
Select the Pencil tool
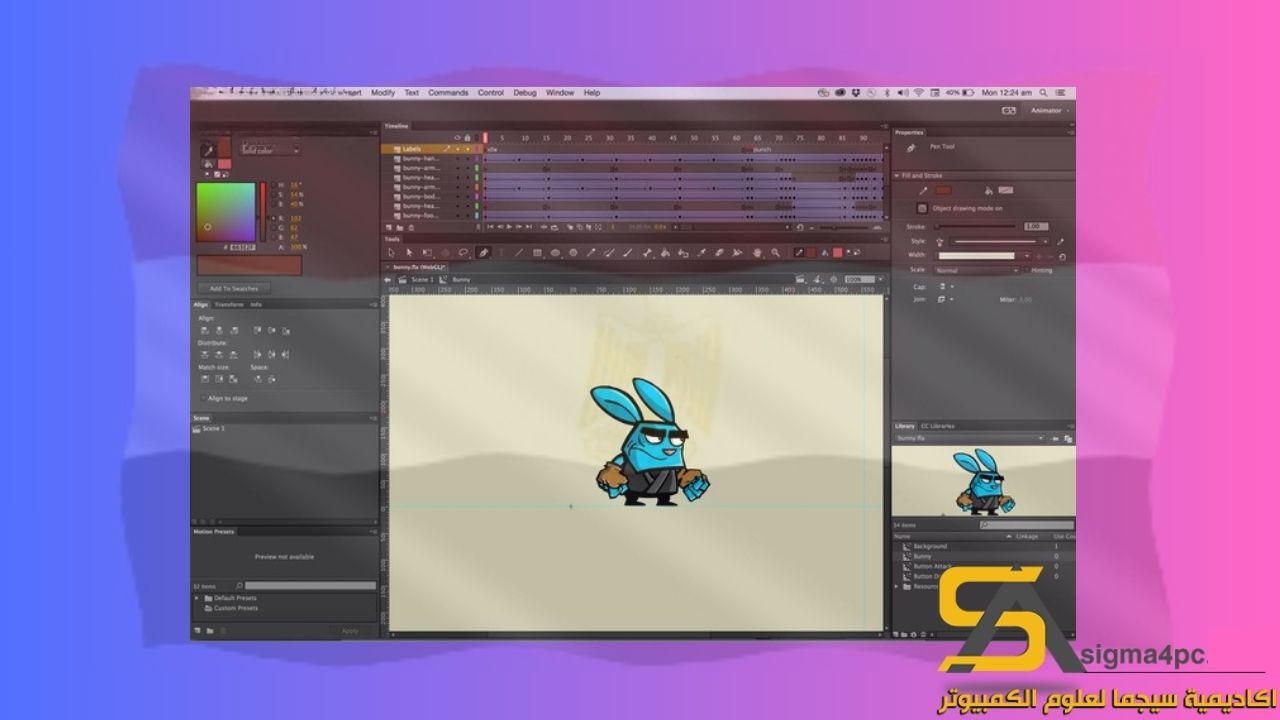591,253
